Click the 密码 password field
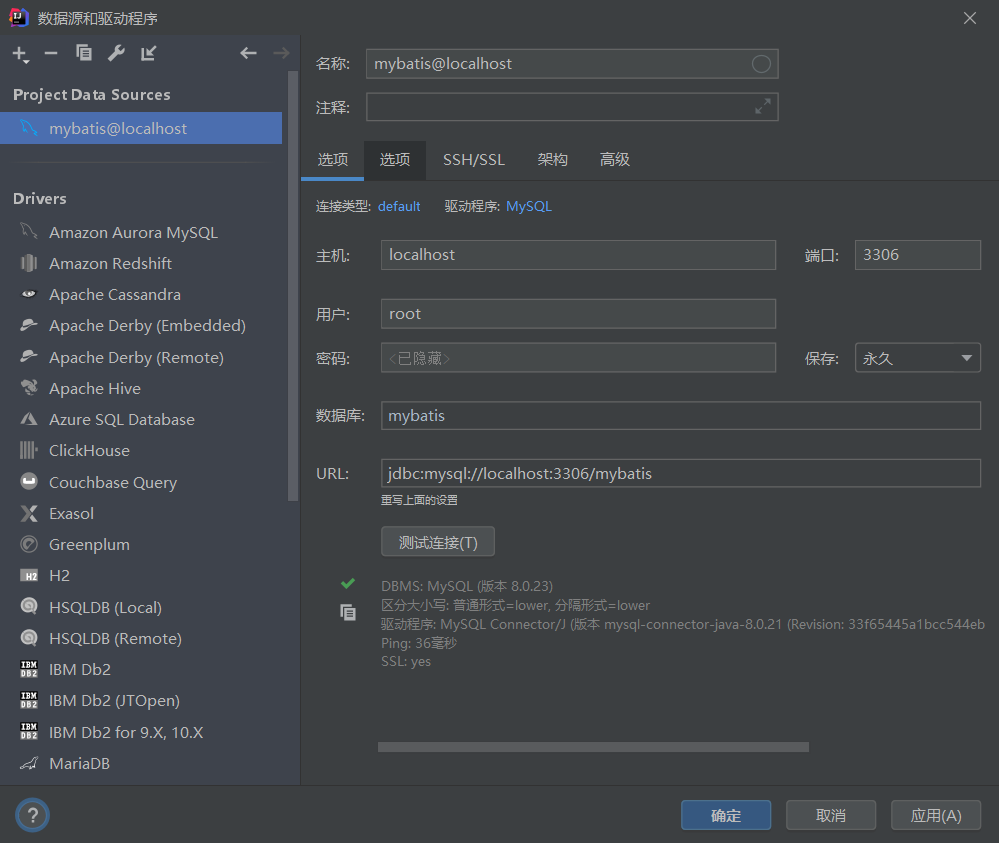999x843 pixels. [x=579, y=357]
